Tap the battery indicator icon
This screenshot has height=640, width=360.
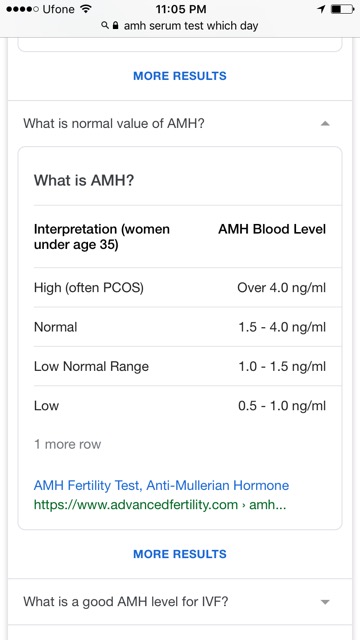point(342,9)
